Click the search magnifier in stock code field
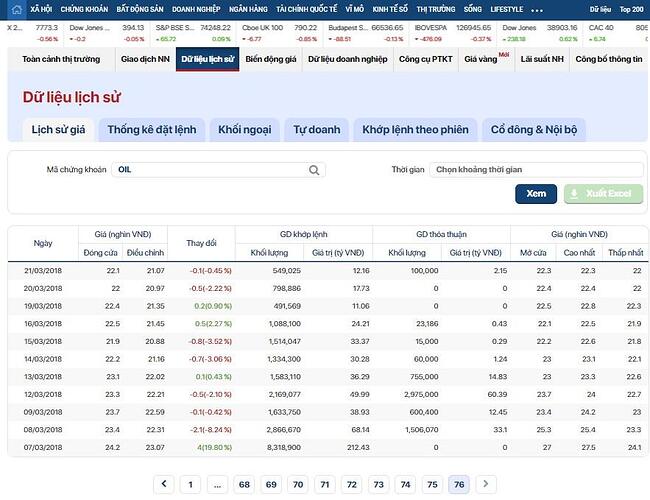Viewport: 650px width, 500px height. click(x=314, y=170)
